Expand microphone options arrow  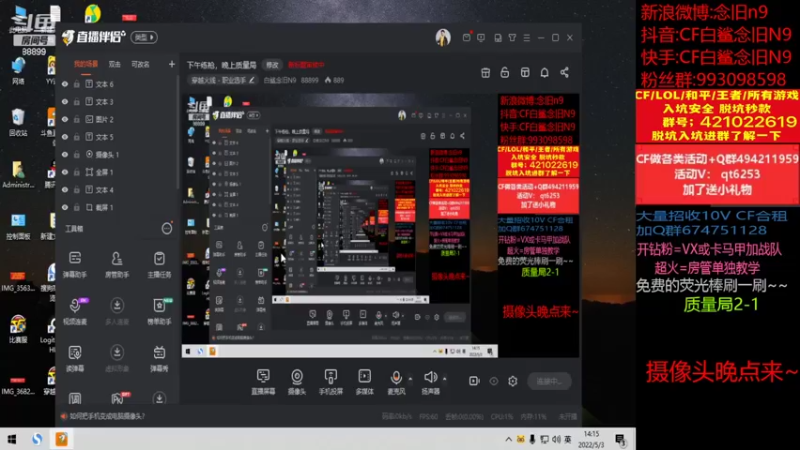click(x=410, y=379)
